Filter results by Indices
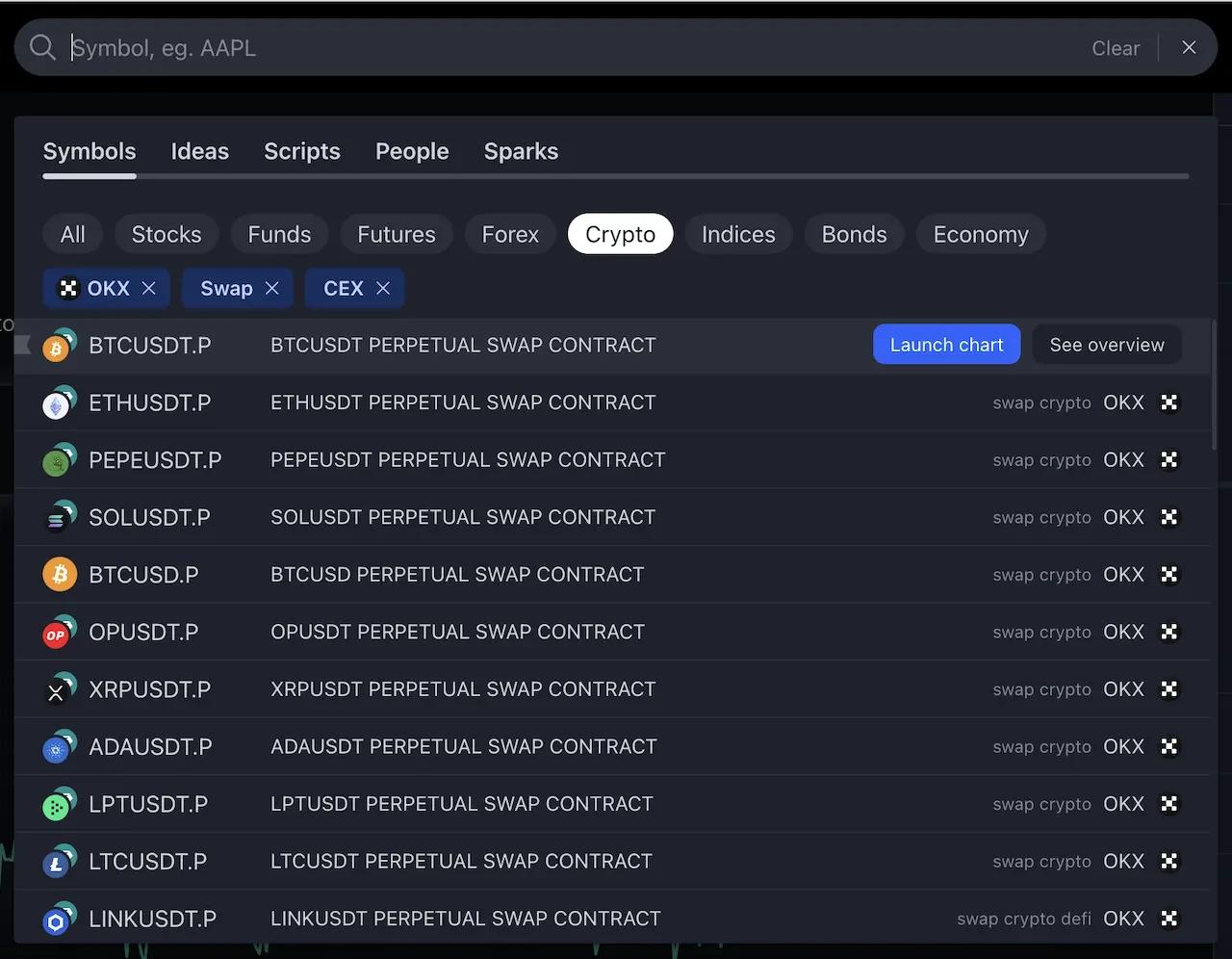1232x959 pixels. (x=738, y=234)
